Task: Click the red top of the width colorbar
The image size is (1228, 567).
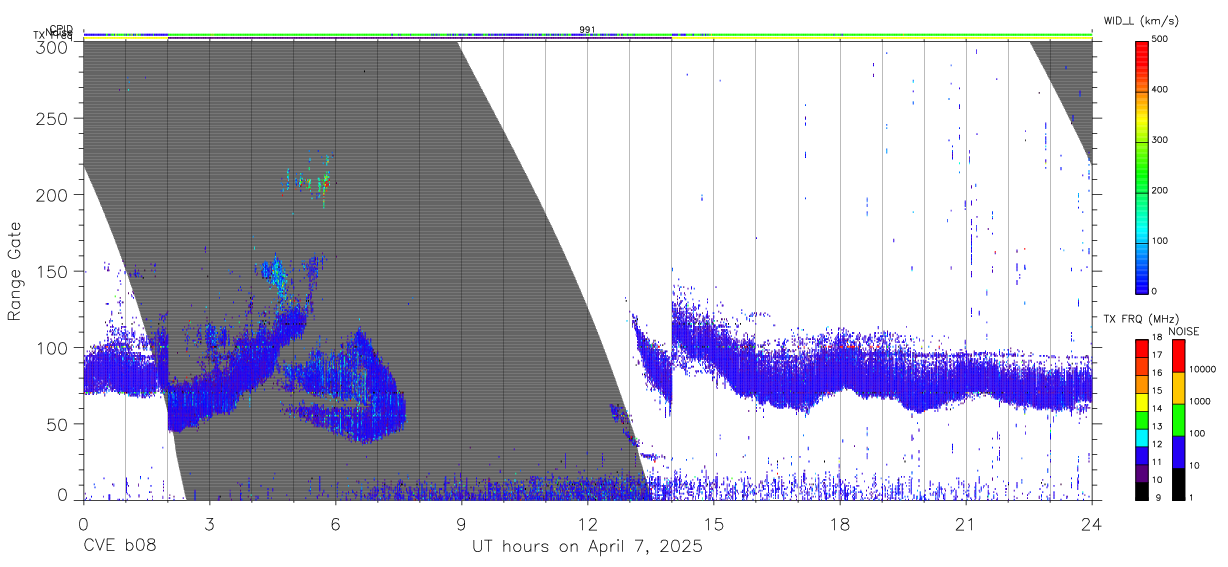Action: point(1142,50)
